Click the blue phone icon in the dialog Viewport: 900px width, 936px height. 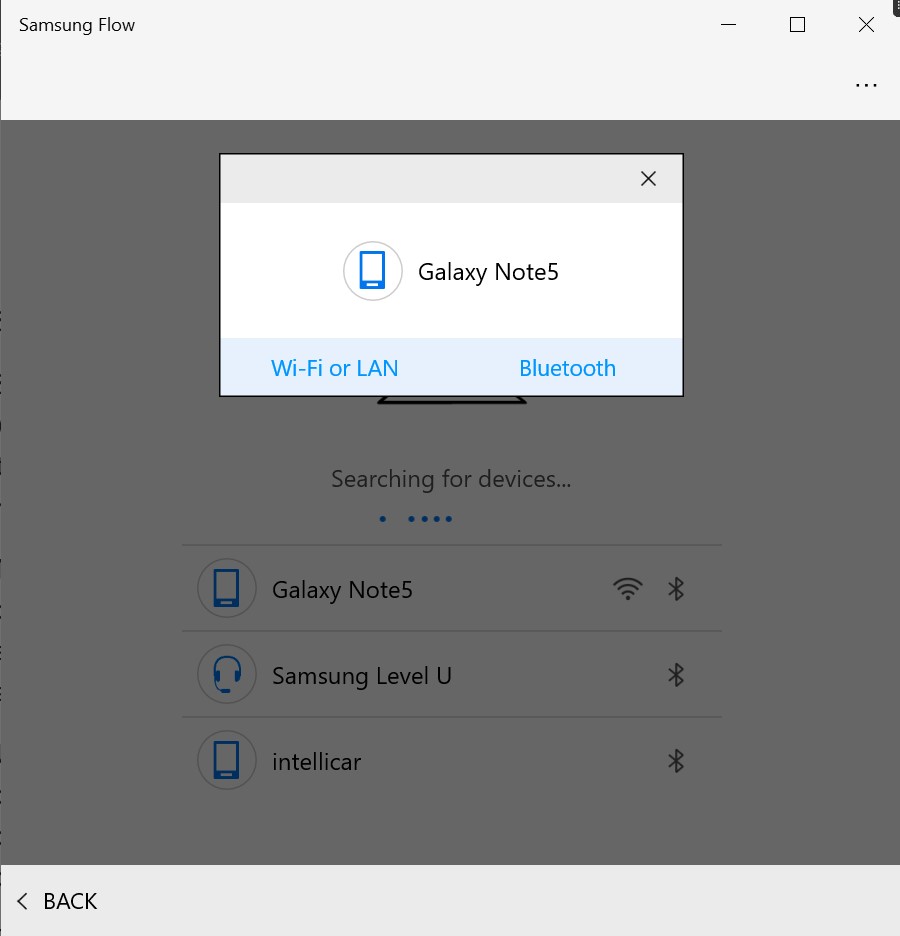pos(373,271)
